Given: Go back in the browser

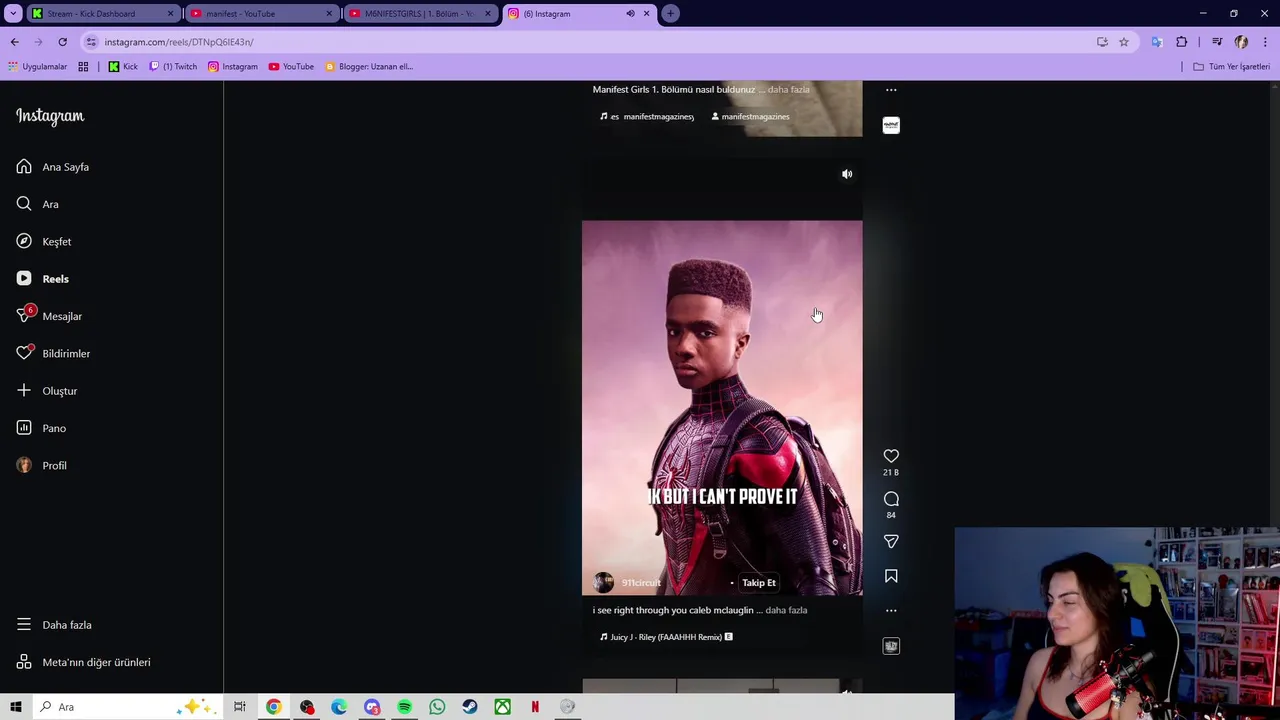Looking at the screenshot, I should pyautogui.click(x=14, y=42).
